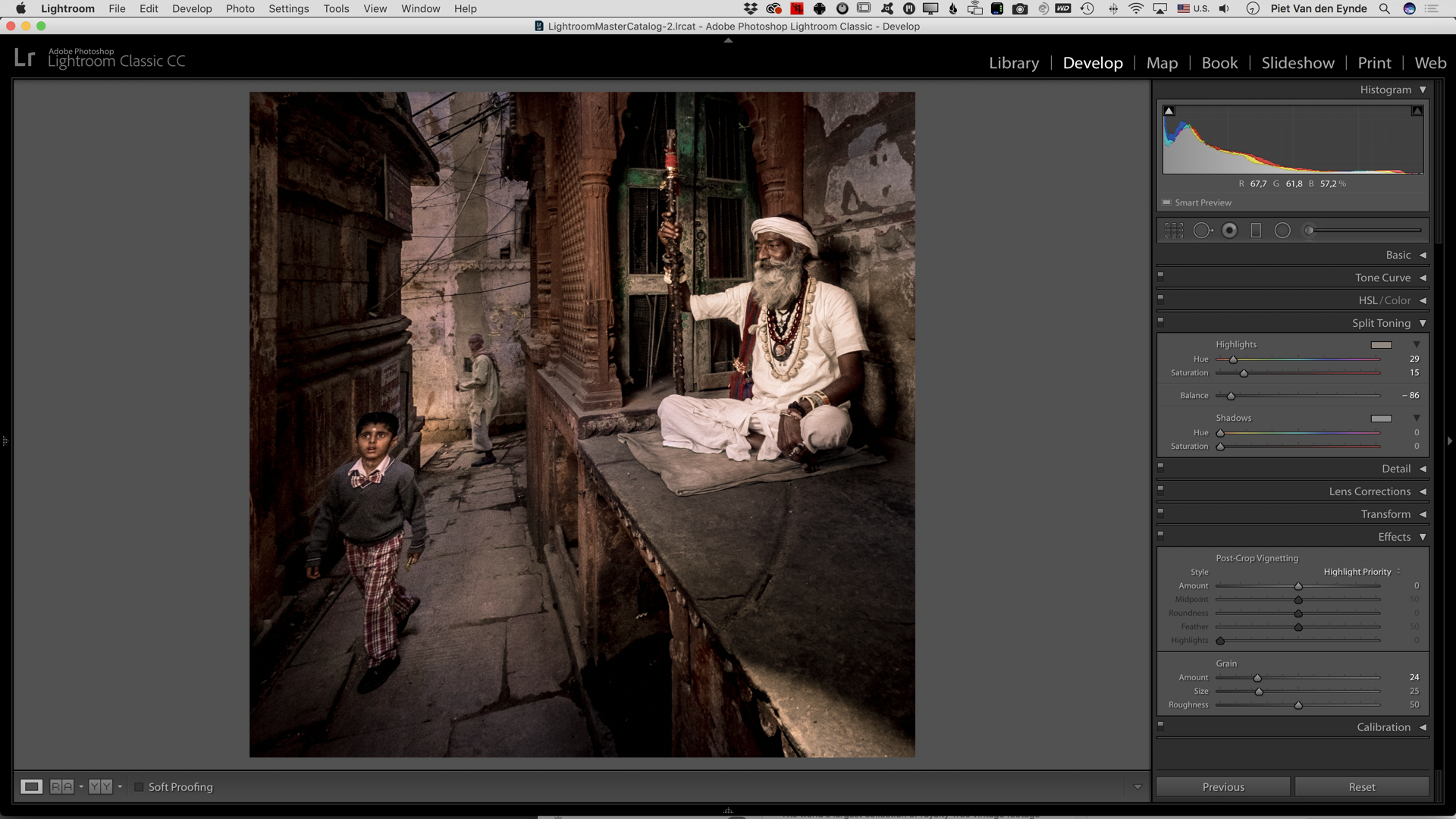Toggle the Split Toning panel switch
Screen dimensions: 1456x819
pos(1160,321)
